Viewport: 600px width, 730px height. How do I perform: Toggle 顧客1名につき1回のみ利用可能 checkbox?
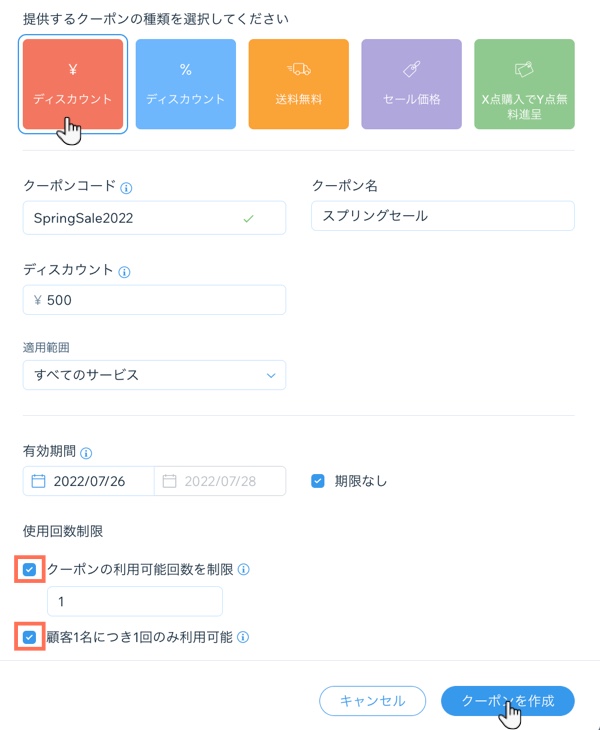pyautogui.click(x=30, y=636)
